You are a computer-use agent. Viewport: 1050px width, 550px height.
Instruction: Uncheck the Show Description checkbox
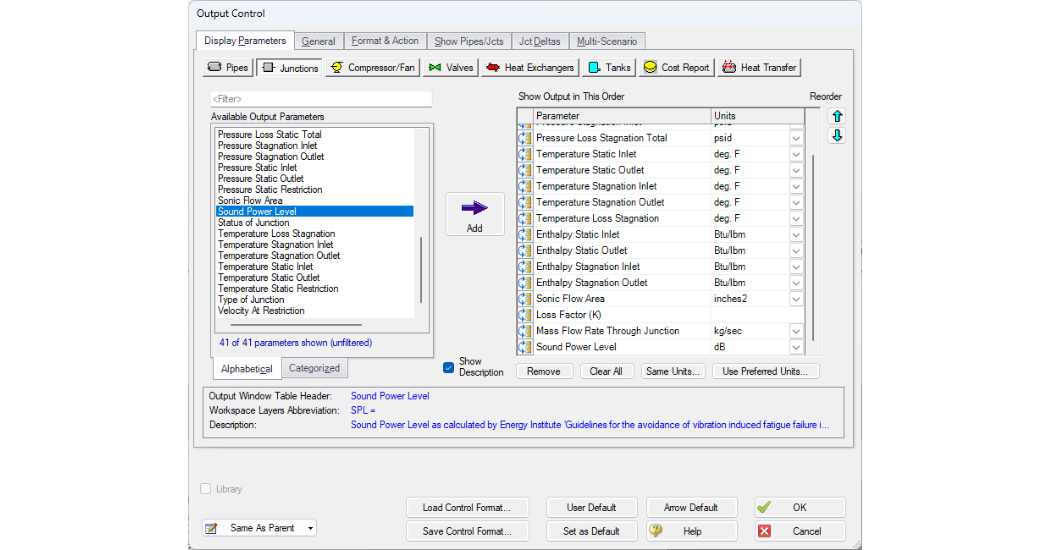point(448,367)
